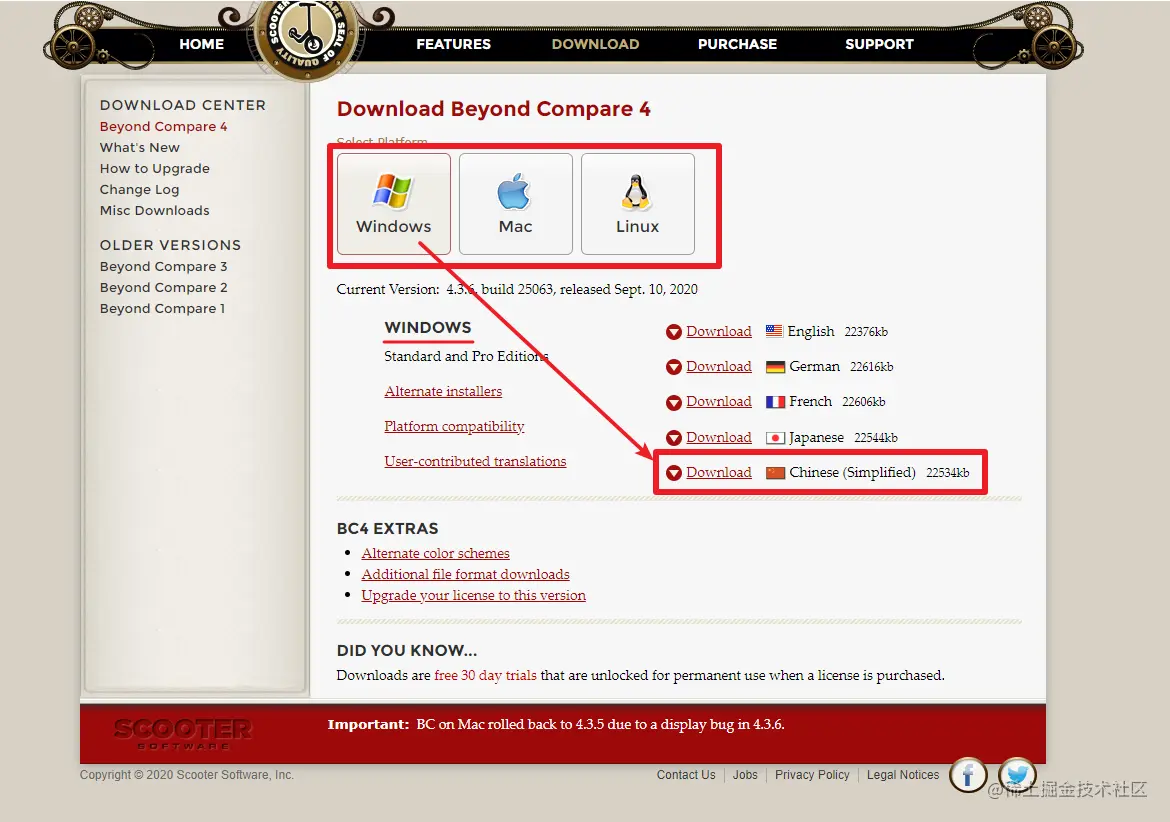1170x822 pixels.
Task: Open Privacy Policy footer link
Action: (812, 775)
